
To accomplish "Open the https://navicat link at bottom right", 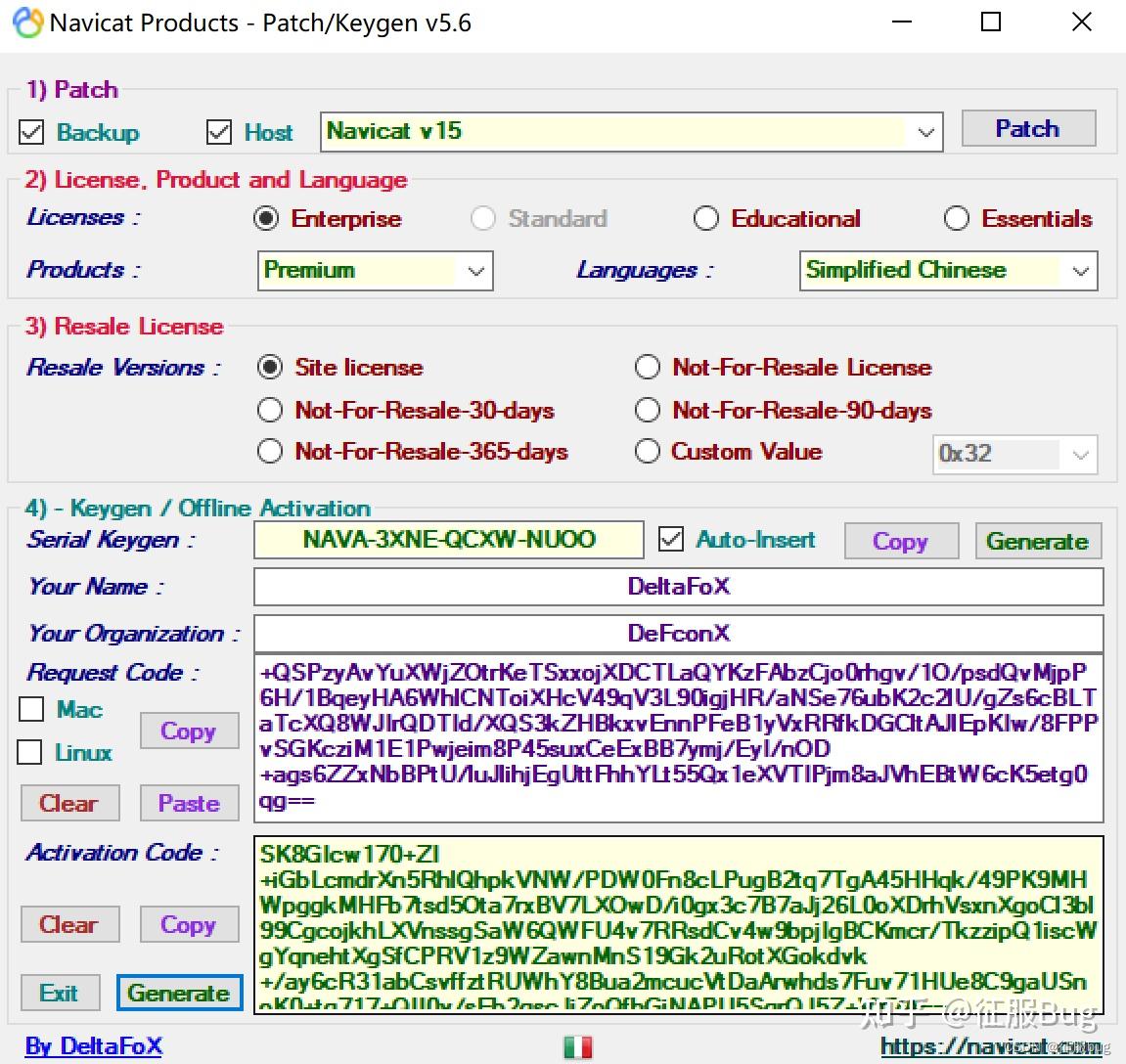I will click(x=991, y=1046).
